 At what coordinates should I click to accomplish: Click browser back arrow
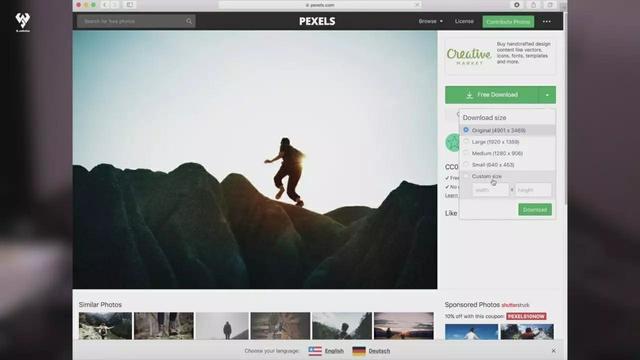pos(105,5)
